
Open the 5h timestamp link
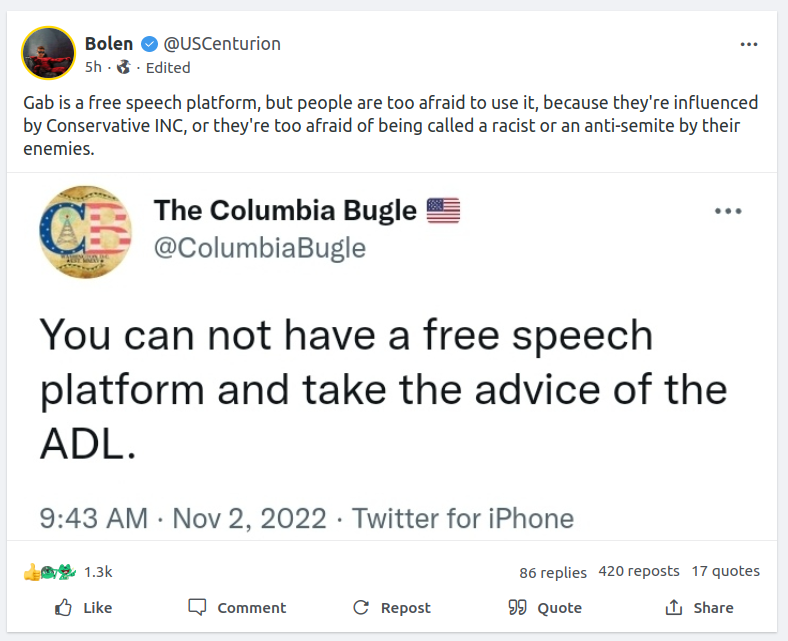(93, 68)
